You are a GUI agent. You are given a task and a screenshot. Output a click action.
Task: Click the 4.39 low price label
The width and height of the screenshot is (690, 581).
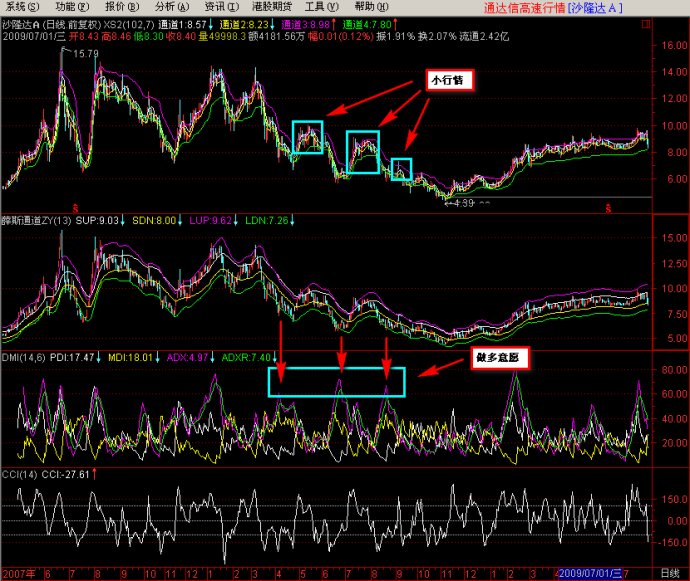464,203
